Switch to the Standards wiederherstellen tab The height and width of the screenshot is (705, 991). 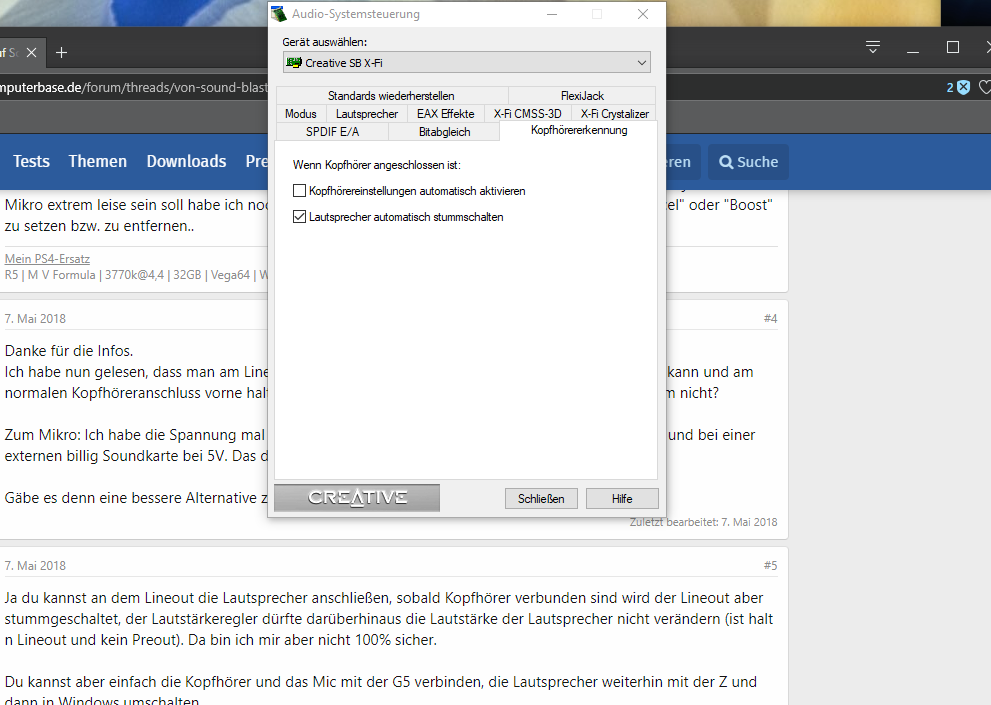[x=391, y=95]
